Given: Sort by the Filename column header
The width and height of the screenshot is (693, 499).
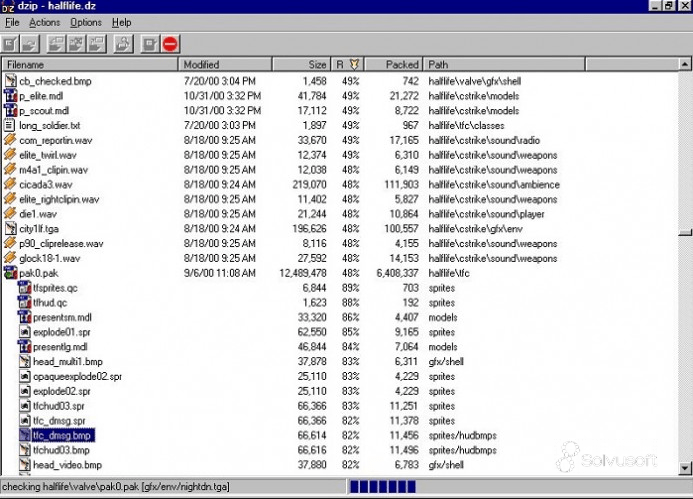Looking at the screenshot, I should point(90,65).
